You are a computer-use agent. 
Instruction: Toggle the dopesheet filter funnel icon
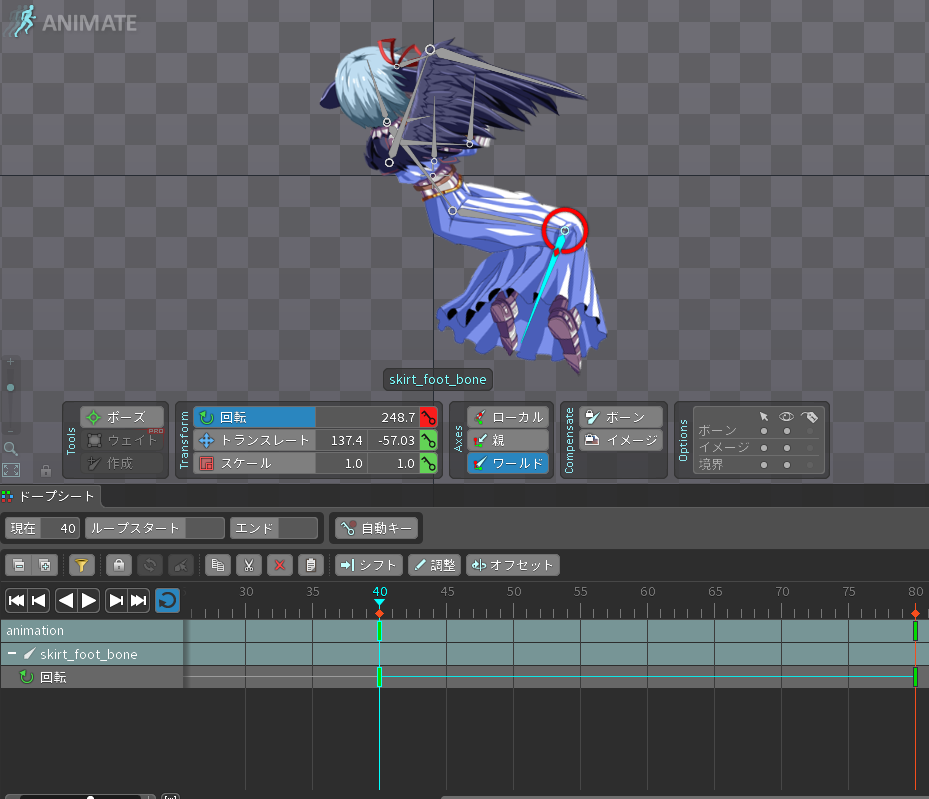coord(82,565)
